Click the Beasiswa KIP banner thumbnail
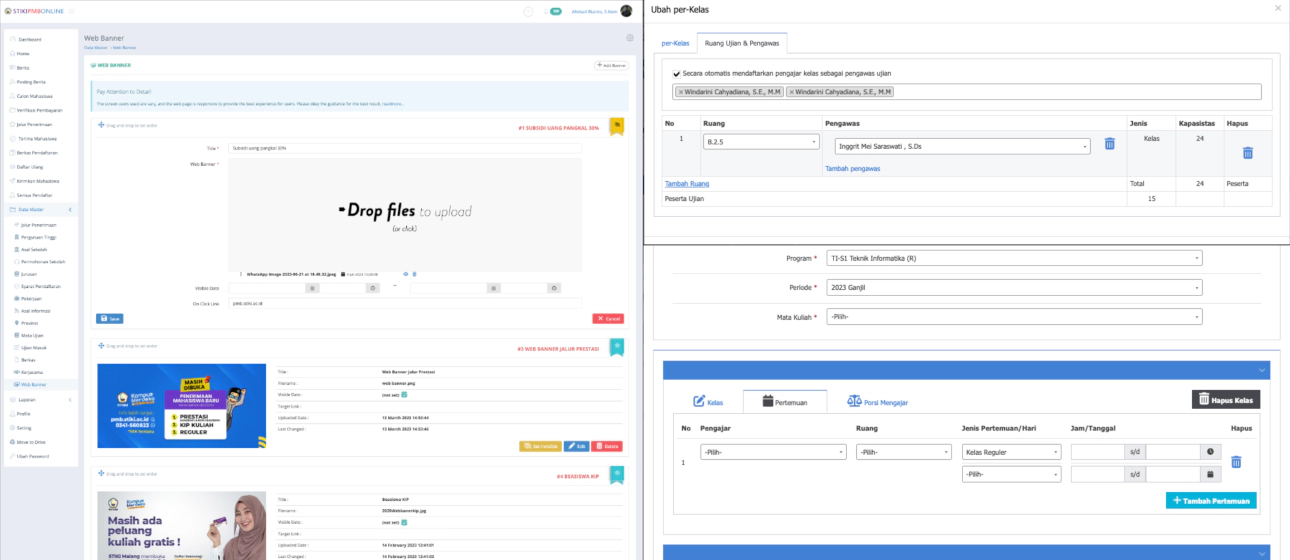1290x560 pixels. pyautogui.click(x=181, y=525)
